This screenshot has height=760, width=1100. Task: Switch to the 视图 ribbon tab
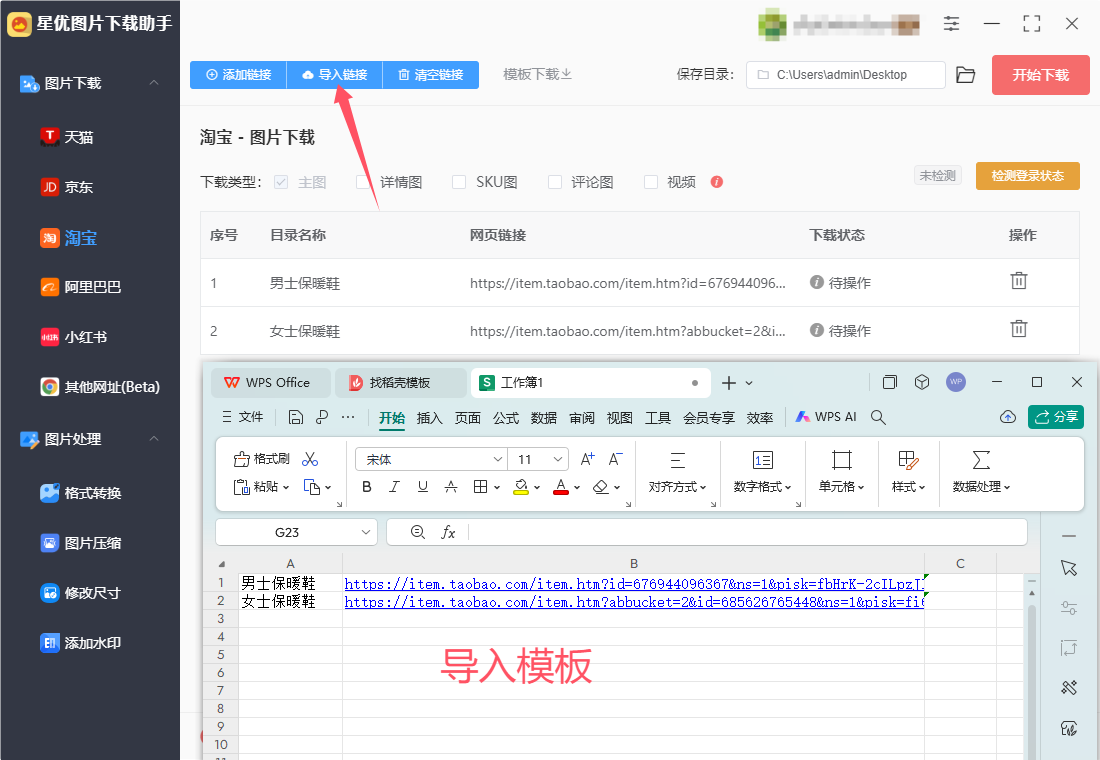619,418
